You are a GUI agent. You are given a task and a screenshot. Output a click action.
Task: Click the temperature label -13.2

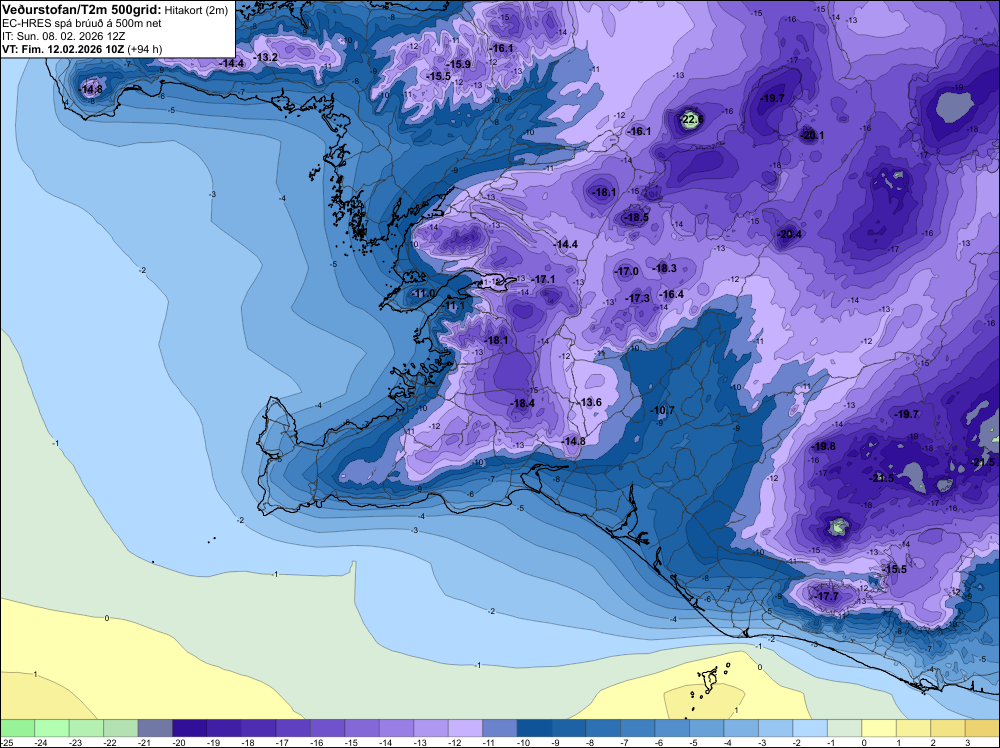tap(265, 57)
